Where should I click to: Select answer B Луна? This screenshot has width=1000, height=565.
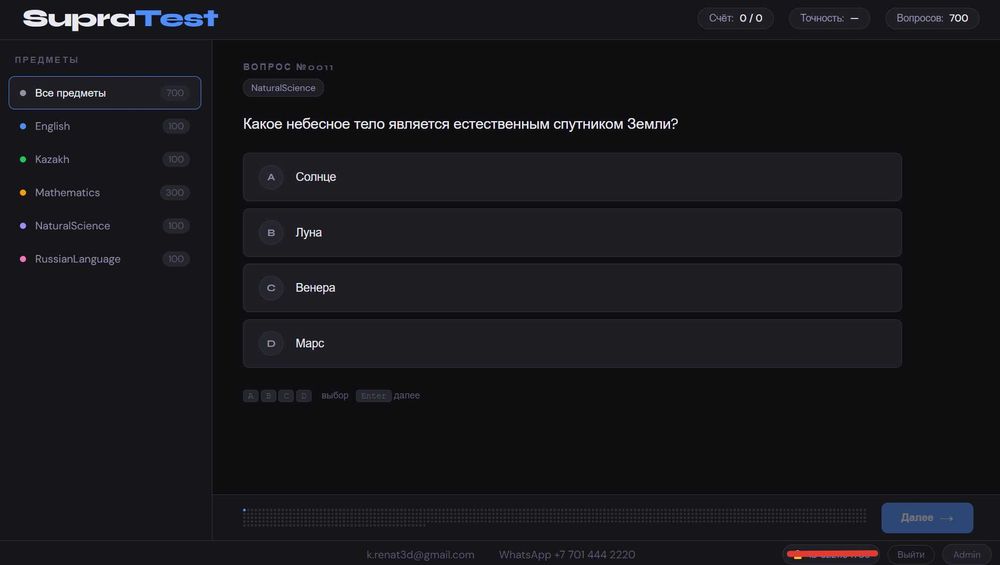[572, 233]
